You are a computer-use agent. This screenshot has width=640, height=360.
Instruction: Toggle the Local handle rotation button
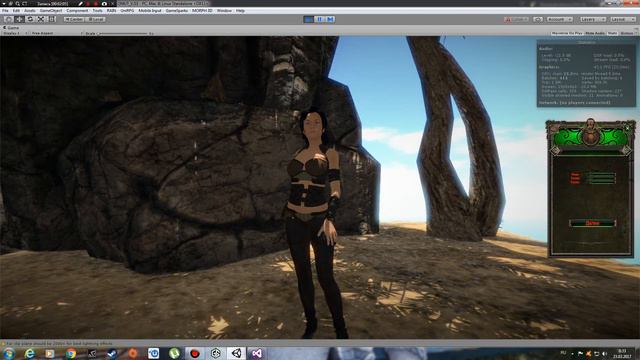pyautogui.click(x=96, y=19)
